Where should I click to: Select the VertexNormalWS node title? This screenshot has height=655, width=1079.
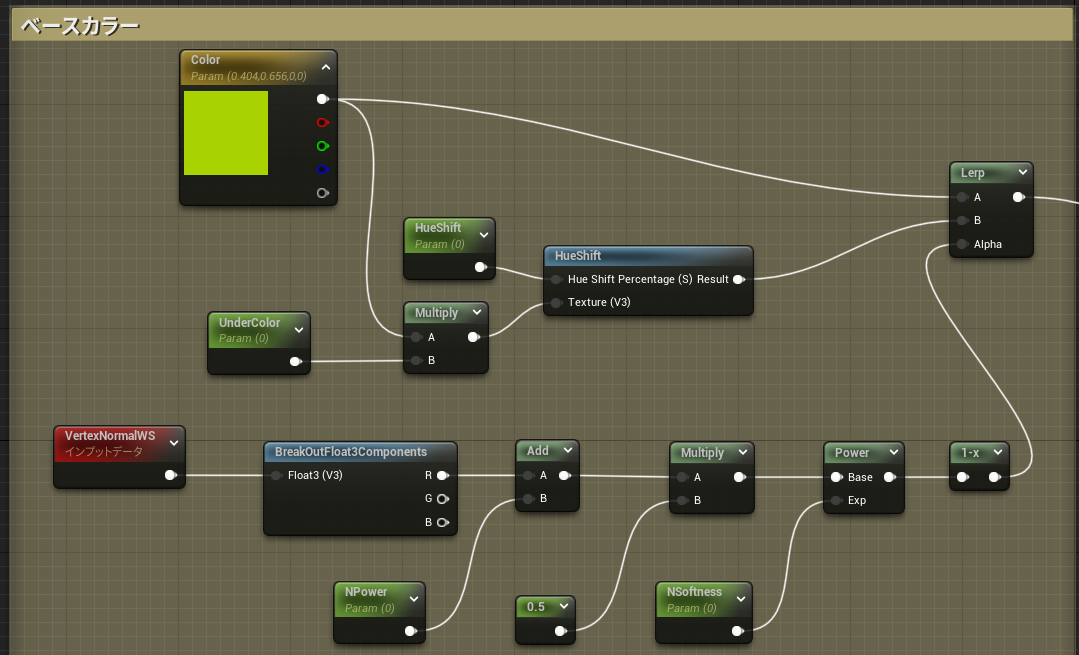click(110, 436)
